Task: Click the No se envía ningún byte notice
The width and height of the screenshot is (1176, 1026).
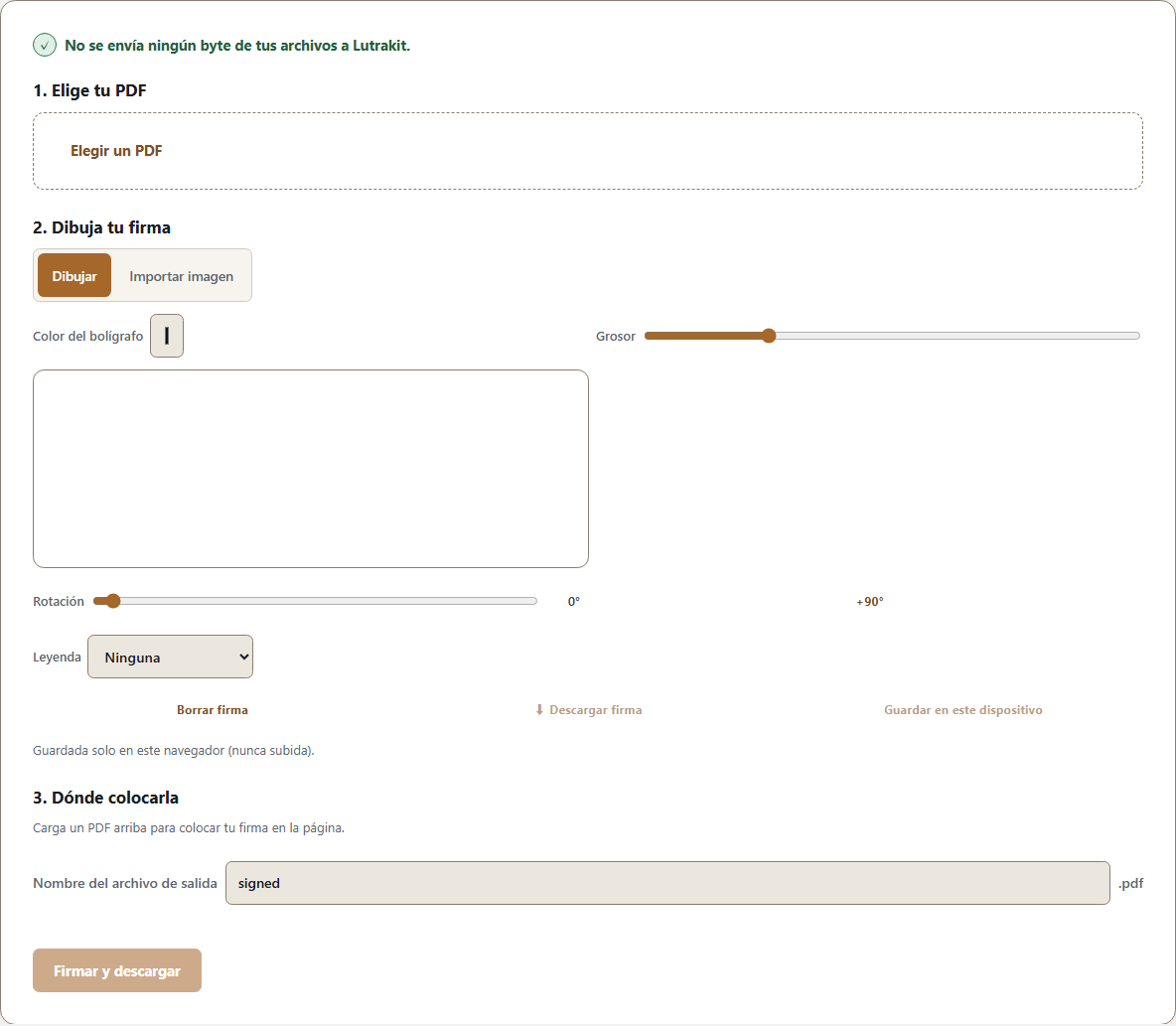Action: (237, 45)
